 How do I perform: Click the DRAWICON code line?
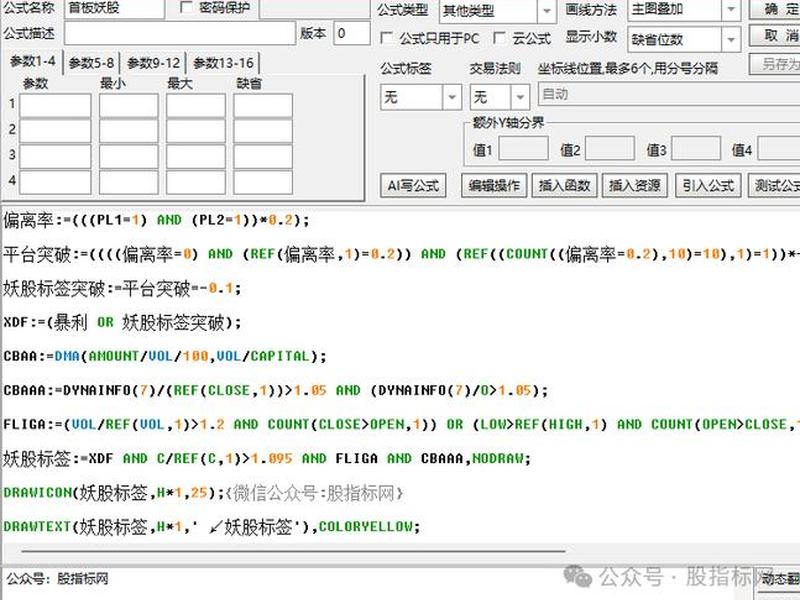coord(203,493)
